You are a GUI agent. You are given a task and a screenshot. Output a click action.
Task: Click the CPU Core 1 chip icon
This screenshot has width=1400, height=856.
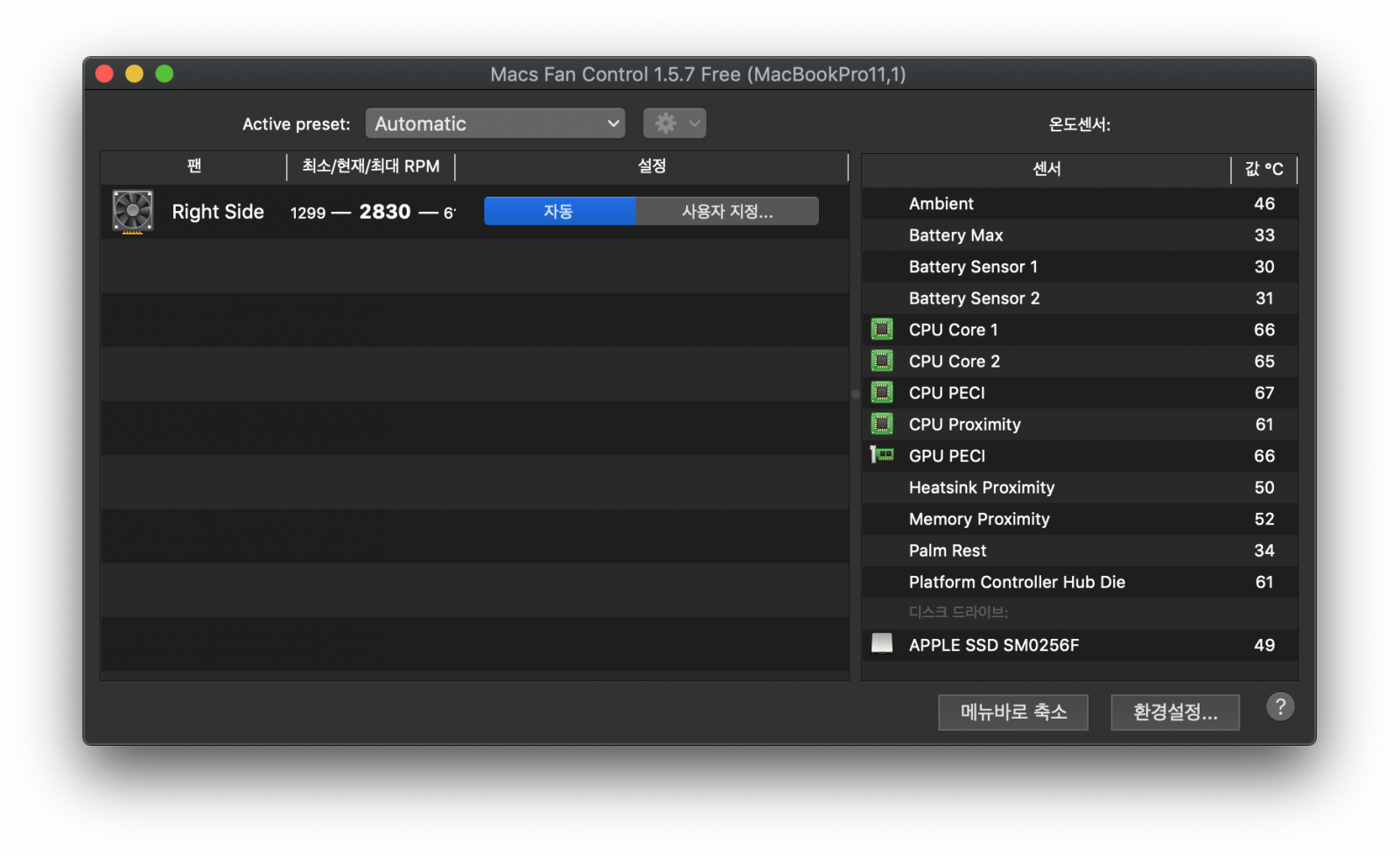(x=882, y=330)
